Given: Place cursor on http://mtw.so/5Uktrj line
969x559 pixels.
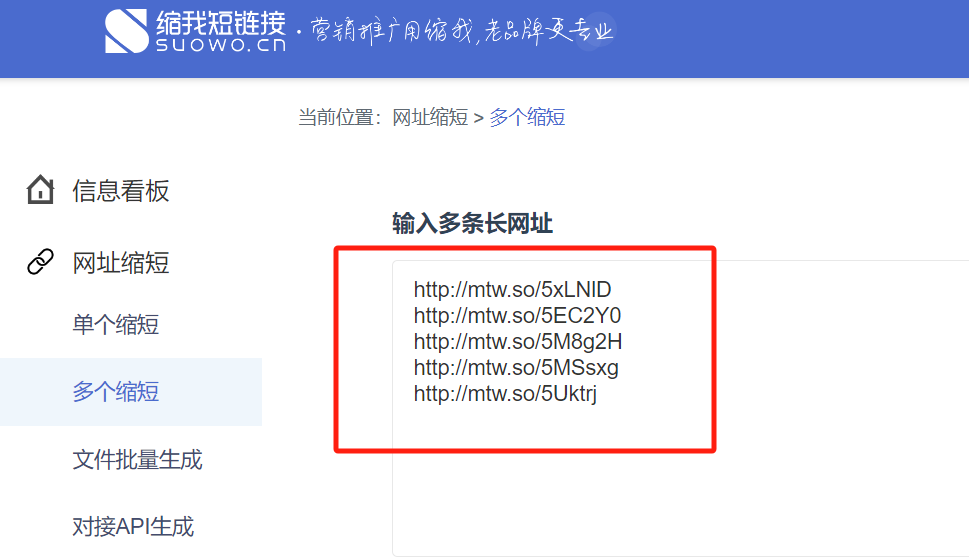Looking at the screenshot, I should [505, 394].
